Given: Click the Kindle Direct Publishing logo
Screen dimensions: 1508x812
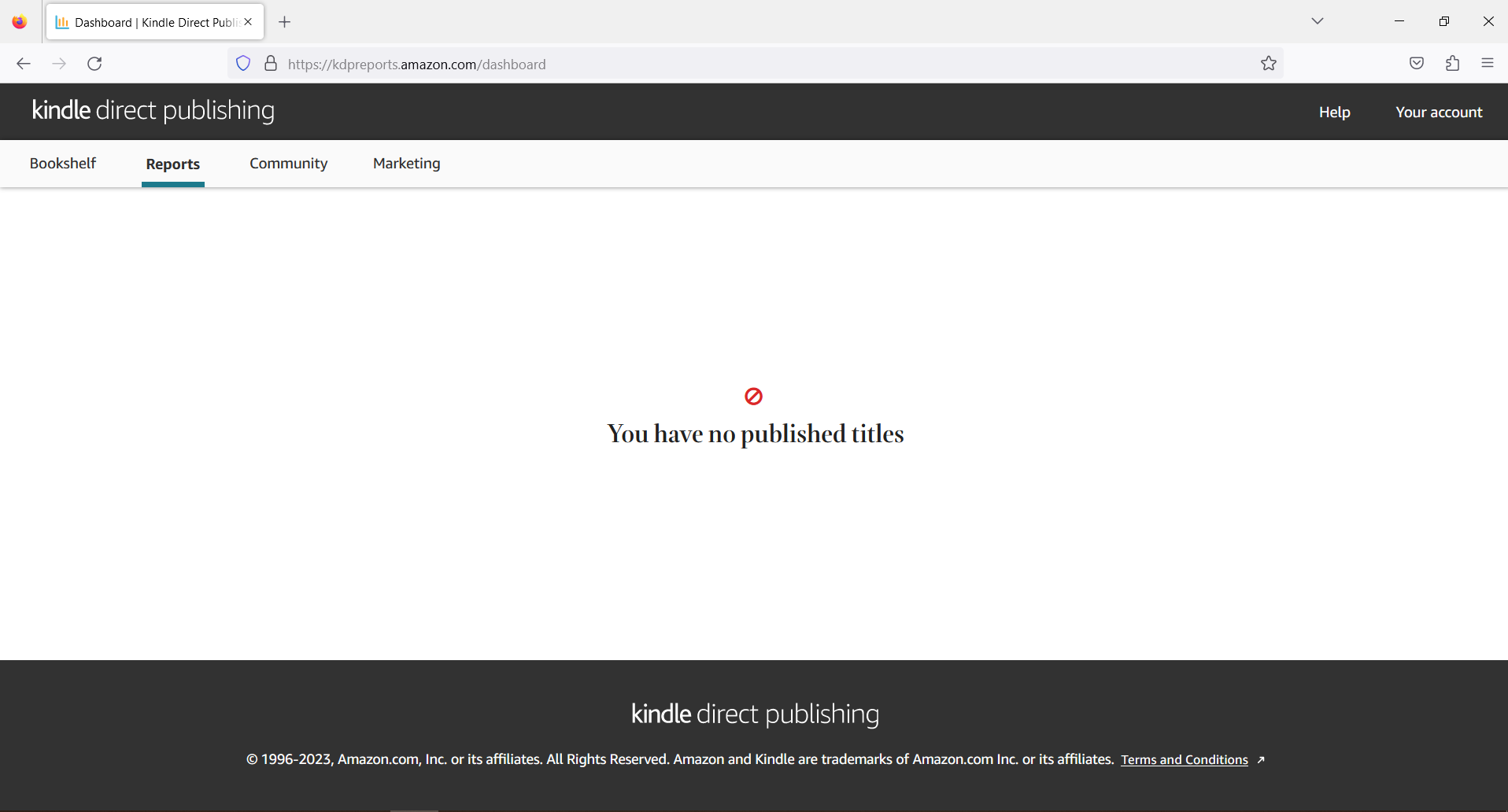Looking at the screenshot, I should click(153, 111).
